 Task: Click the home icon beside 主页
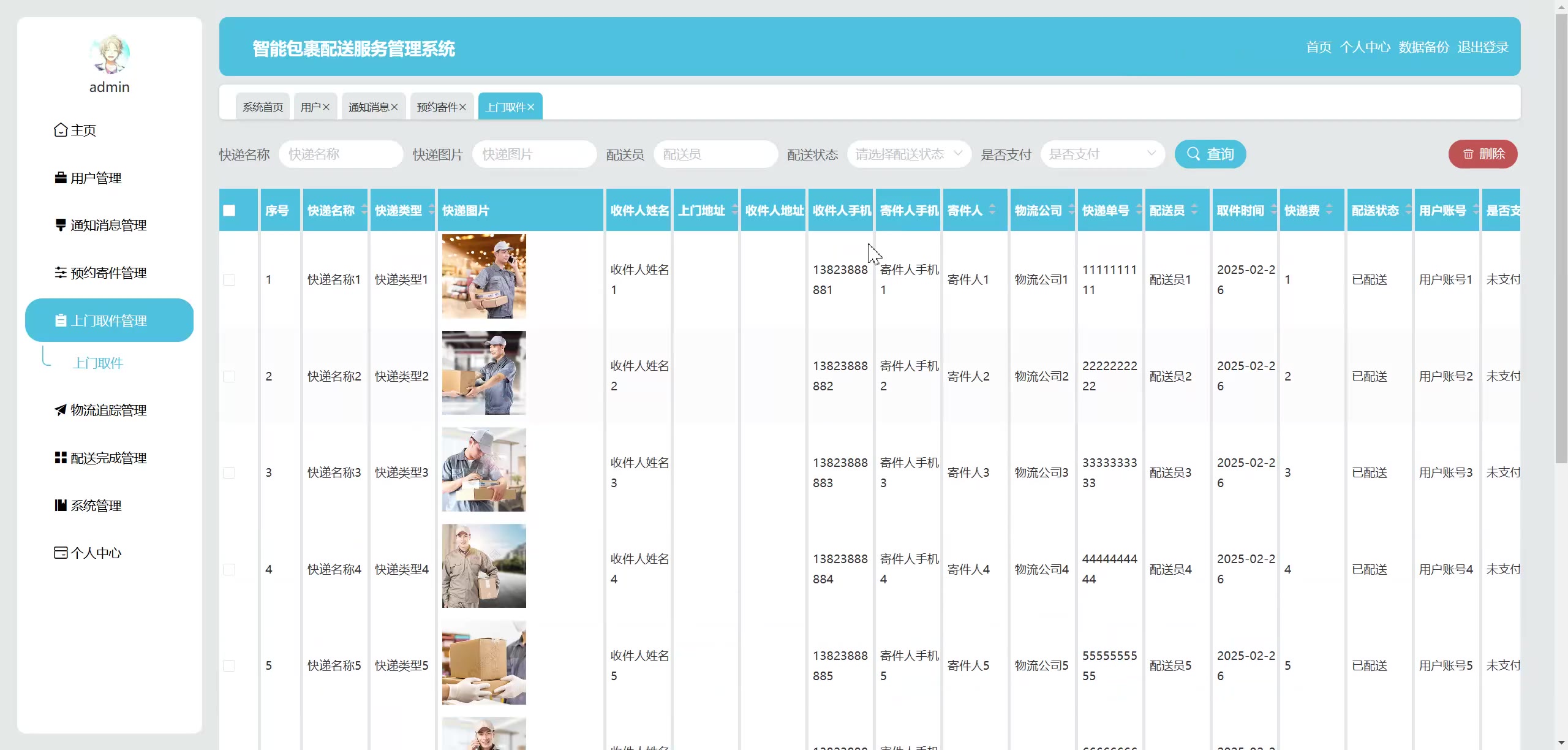[x=61, y=130]
